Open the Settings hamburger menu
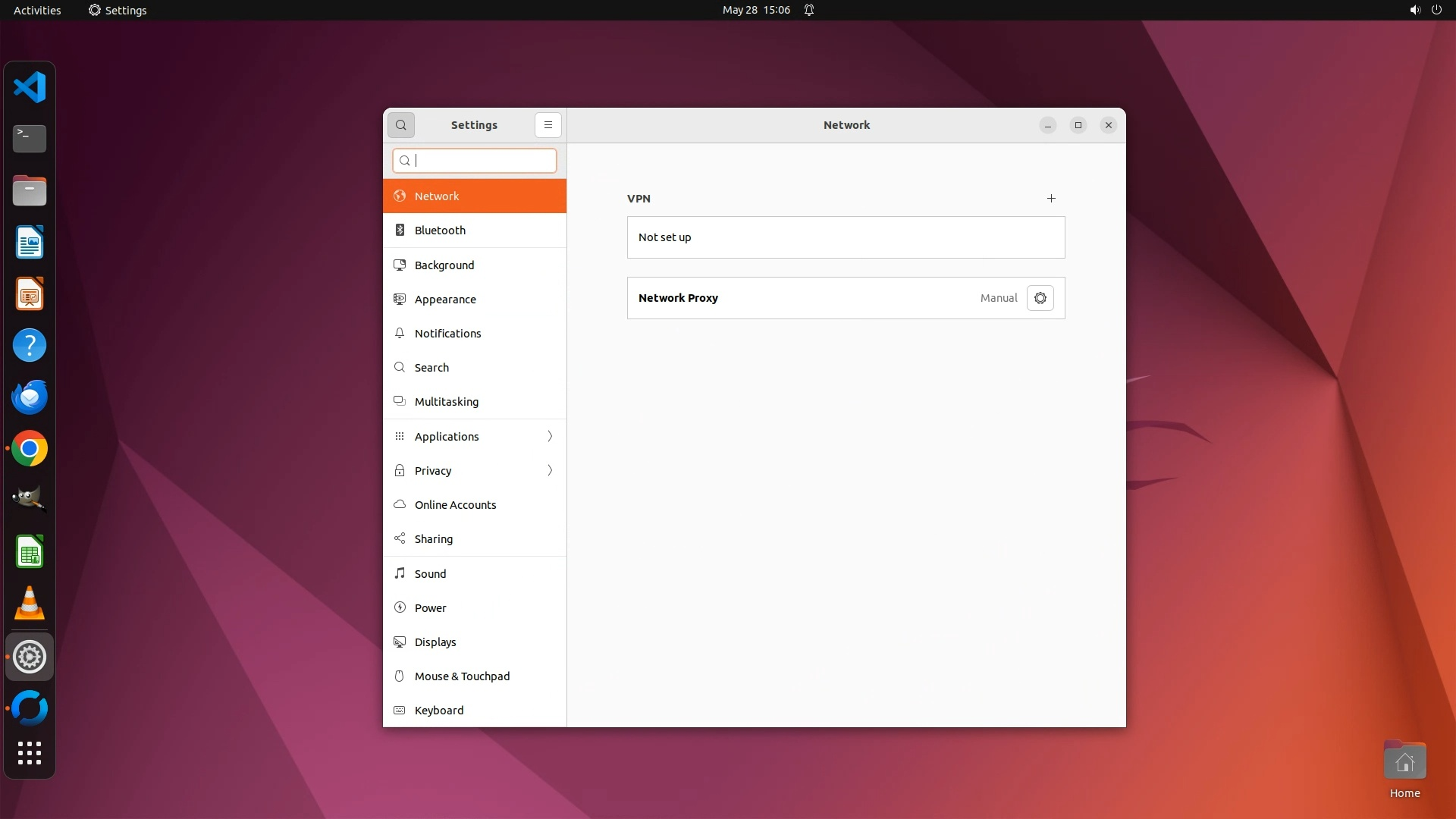Viewport: 1456px width, 819px height. [x=548, y=125]
